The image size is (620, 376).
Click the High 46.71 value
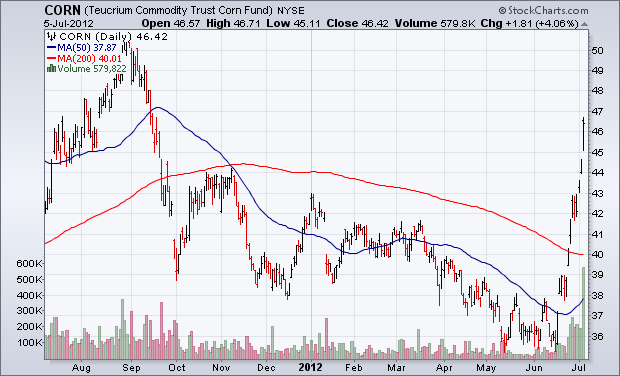[x=233, y=24]
